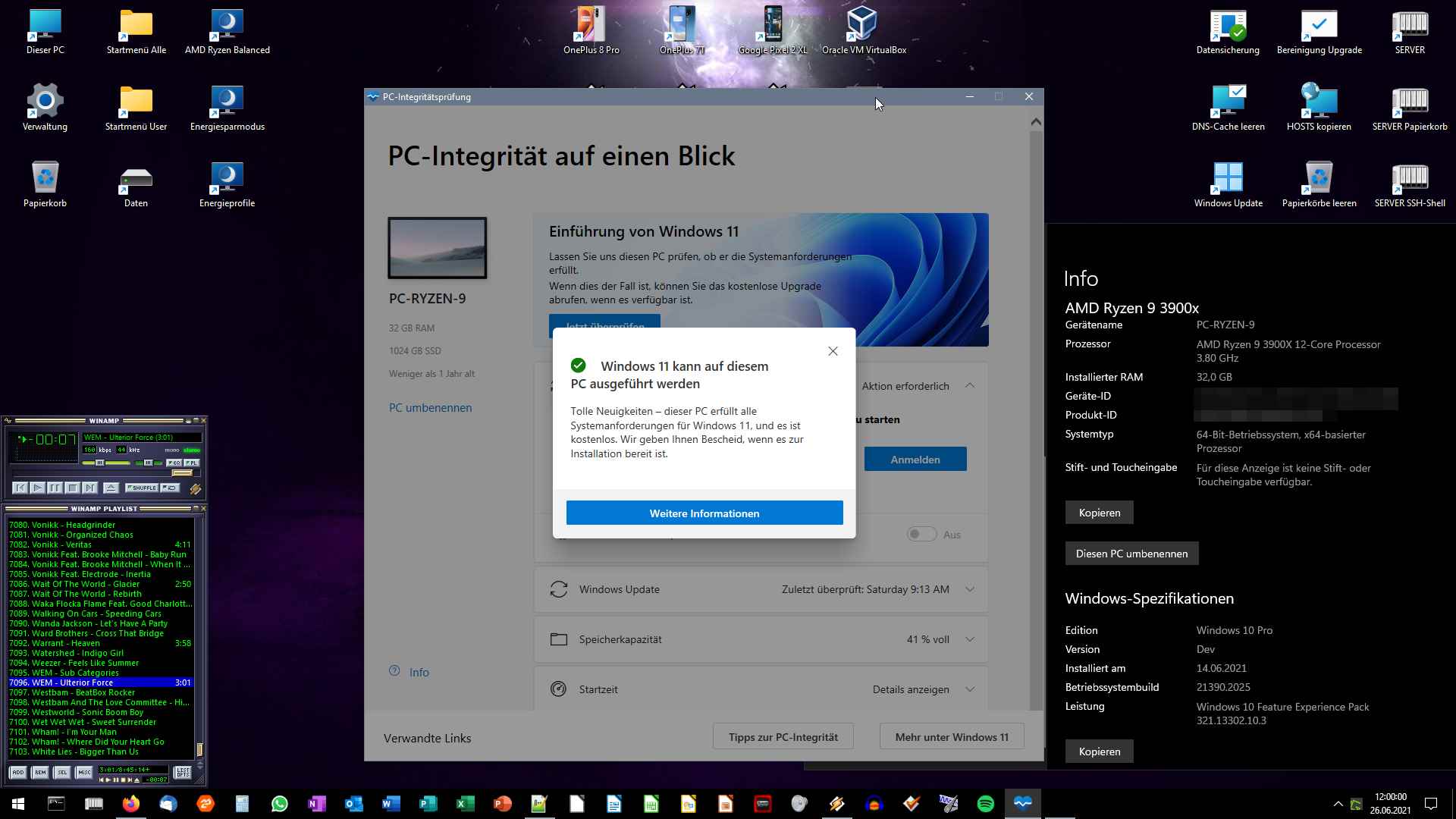
Task: Toggle Winamp playlist window (PL)
Action: pos(192,462)
